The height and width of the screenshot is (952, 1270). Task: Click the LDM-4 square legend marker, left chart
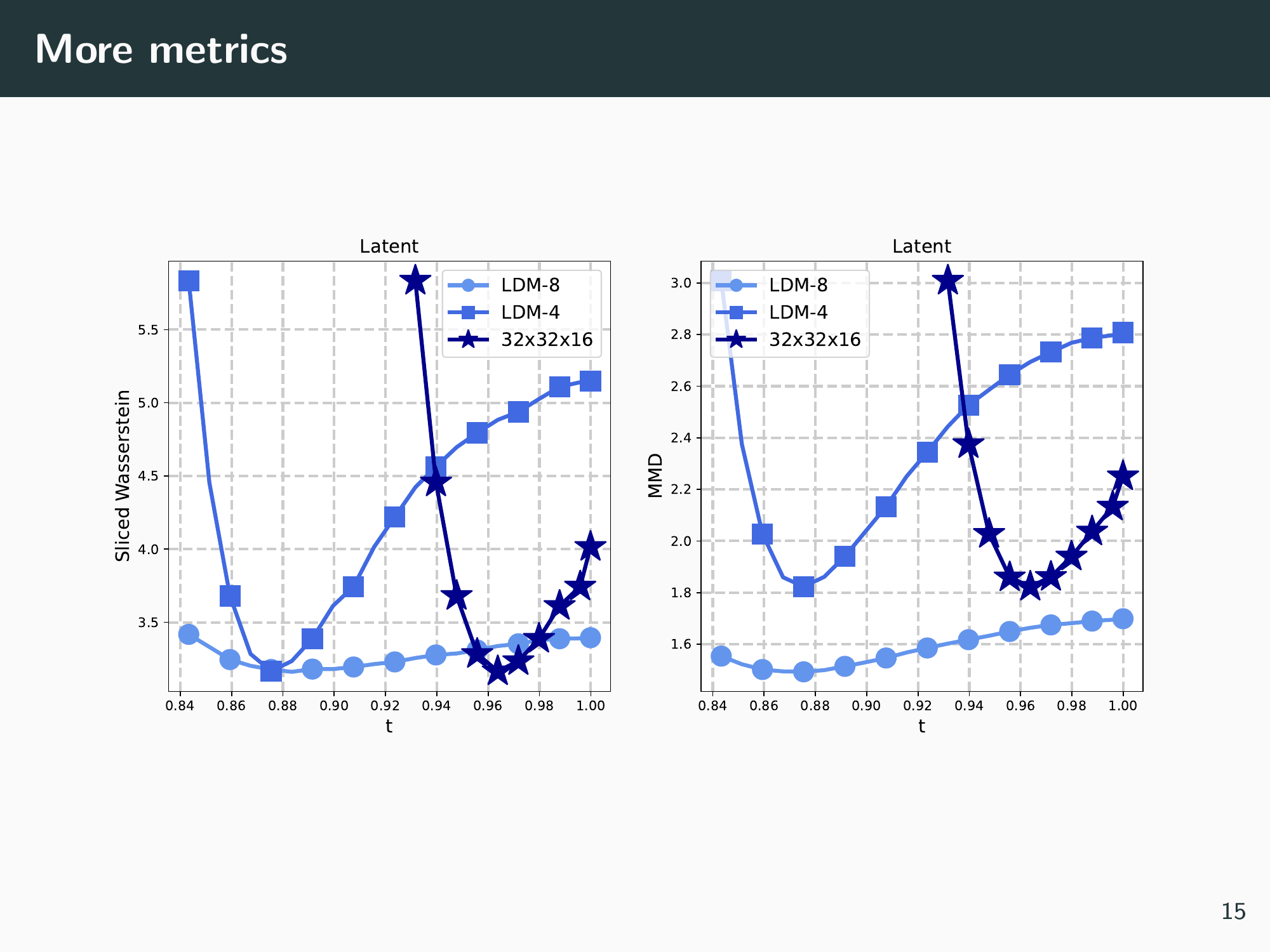[x=468, y=312]
